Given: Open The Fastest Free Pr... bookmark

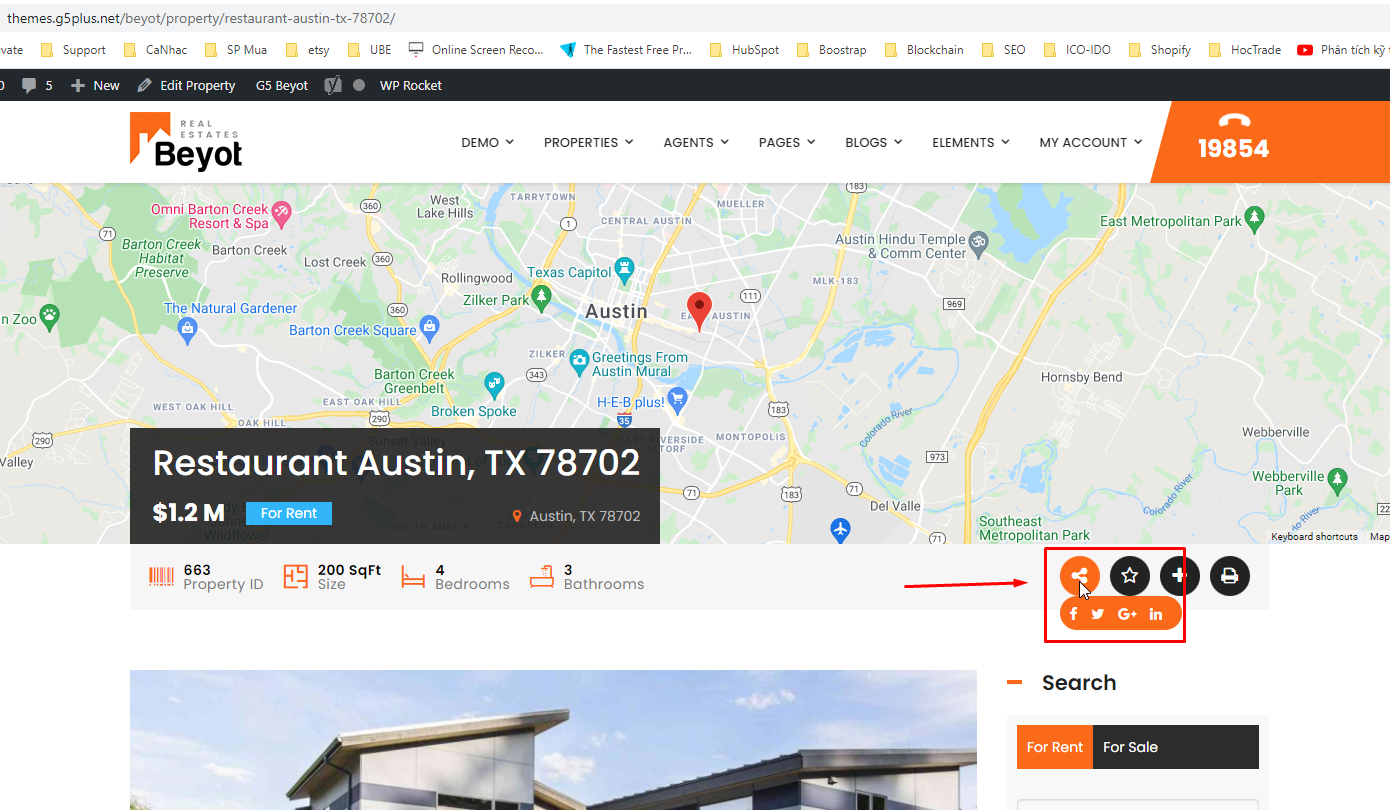Looking at the screenshot, I should click(x=626, y=49).
